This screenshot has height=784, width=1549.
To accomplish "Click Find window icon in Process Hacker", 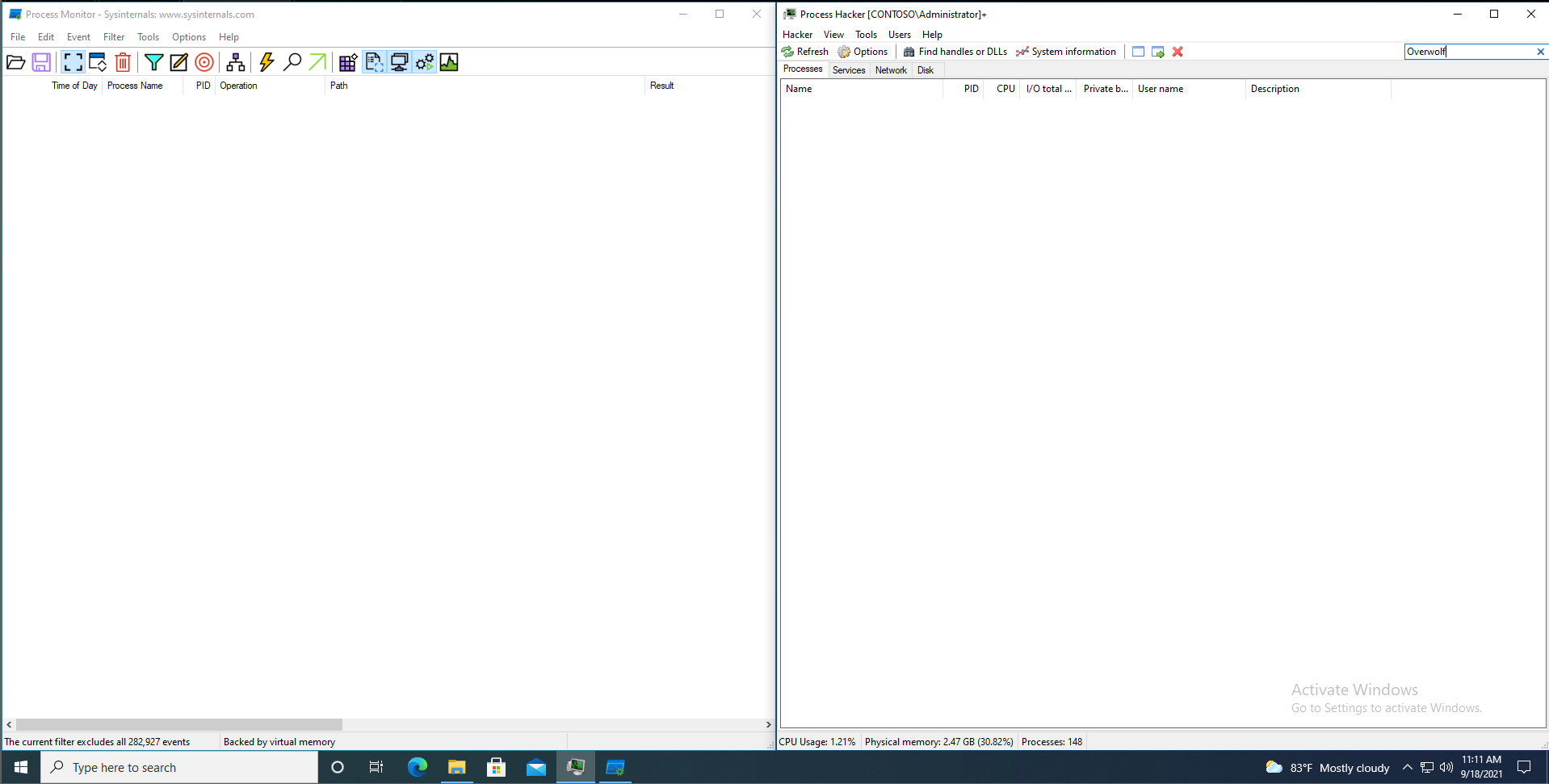I will click(x=1138, y=52).
